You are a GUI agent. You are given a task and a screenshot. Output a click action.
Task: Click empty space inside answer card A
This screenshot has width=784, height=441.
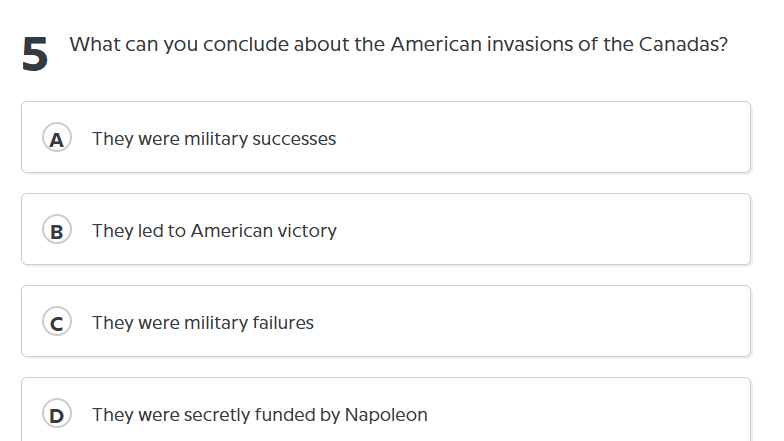(x=550, y=139)
